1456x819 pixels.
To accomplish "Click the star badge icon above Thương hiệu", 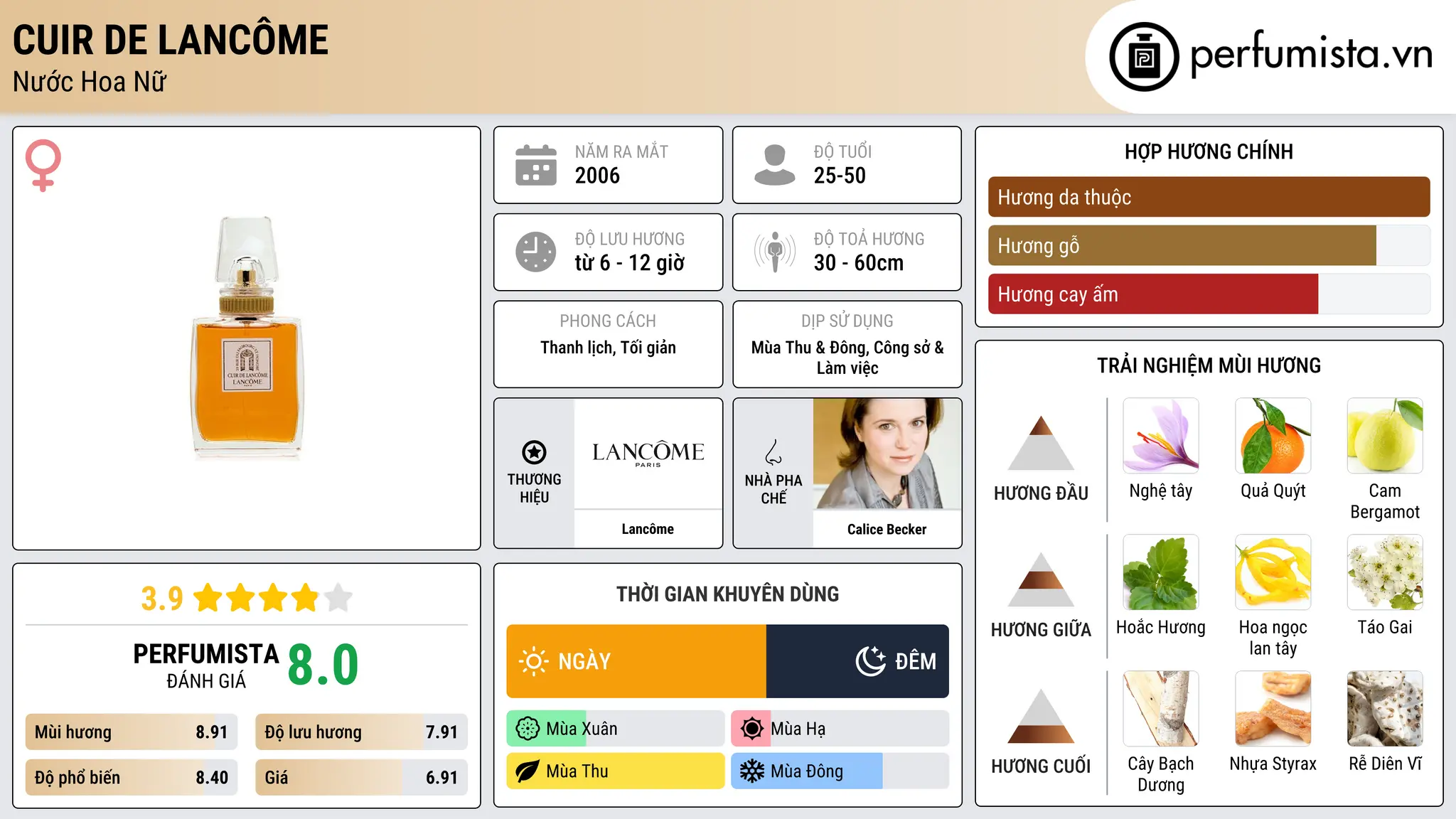I will pos(534,452).
